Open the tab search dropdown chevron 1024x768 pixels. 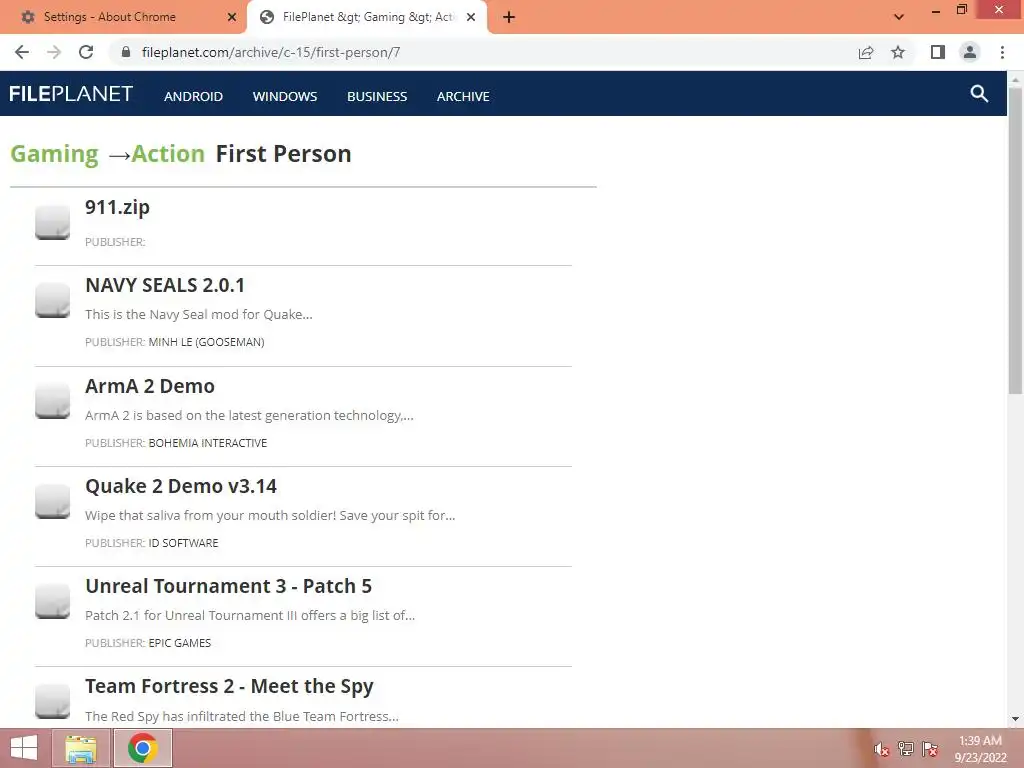tap(899, 17)
